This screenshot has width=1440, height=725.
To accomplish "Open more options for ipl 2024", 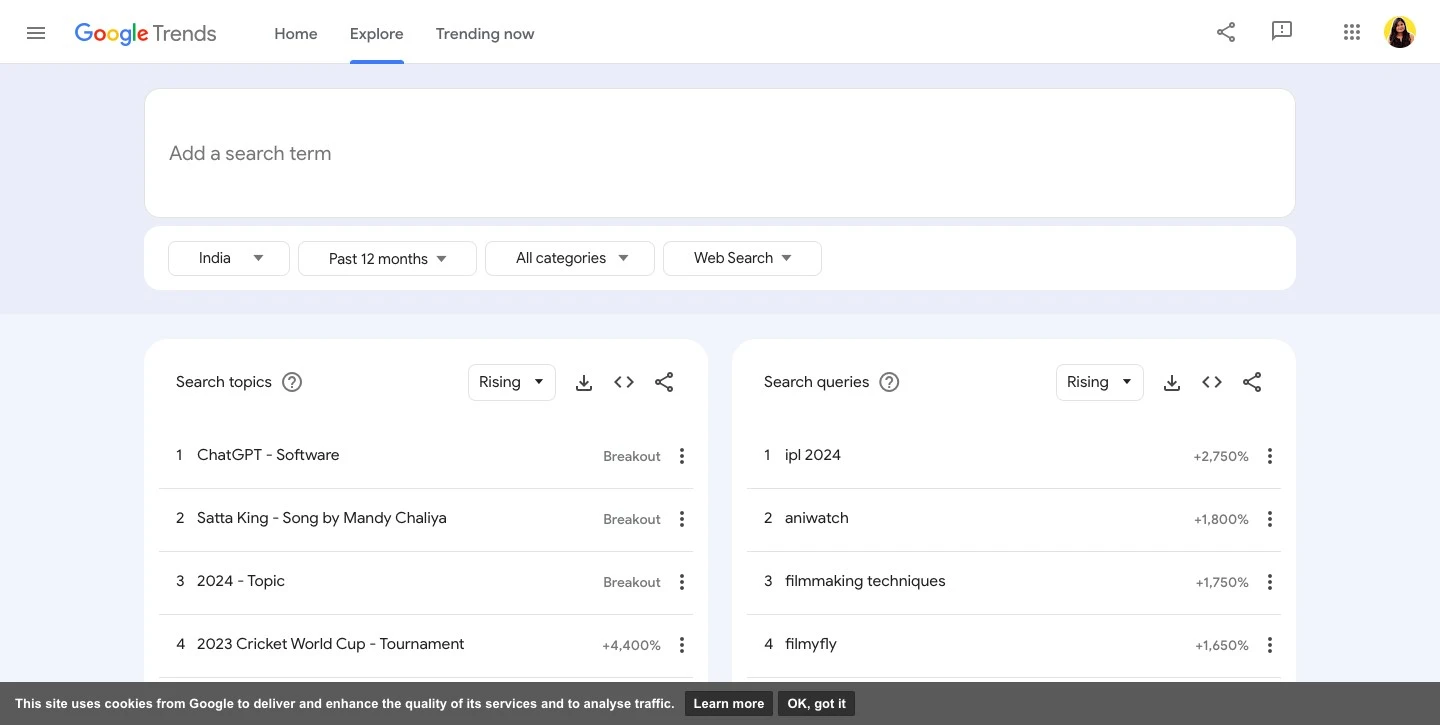I will (1270, 456).
